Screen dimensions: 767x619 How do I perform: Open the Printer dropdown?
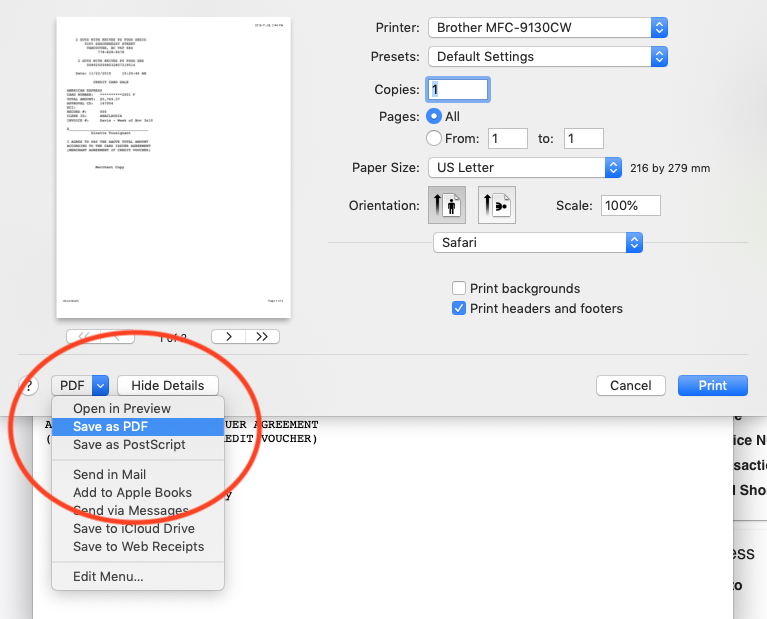click(x=547, y=28)
